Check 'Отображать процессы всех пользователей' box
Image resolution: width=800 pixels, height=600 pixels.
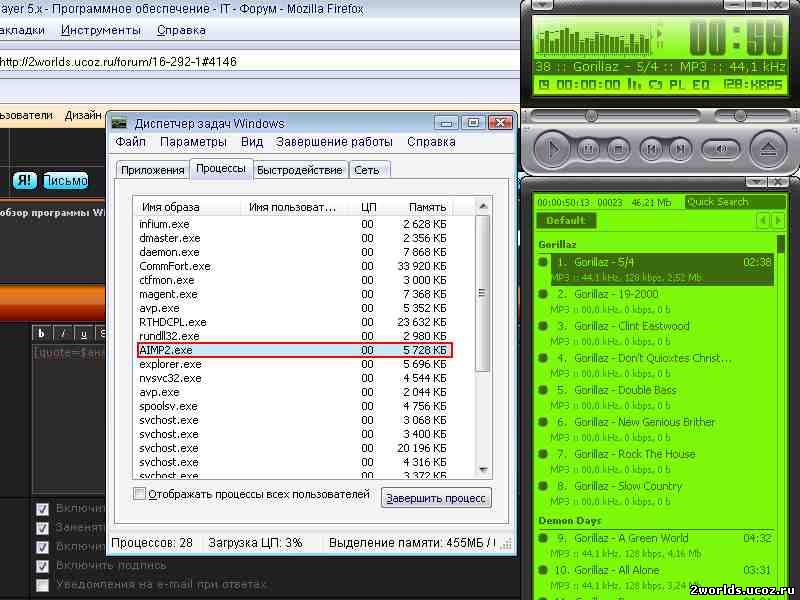point(139,494)
